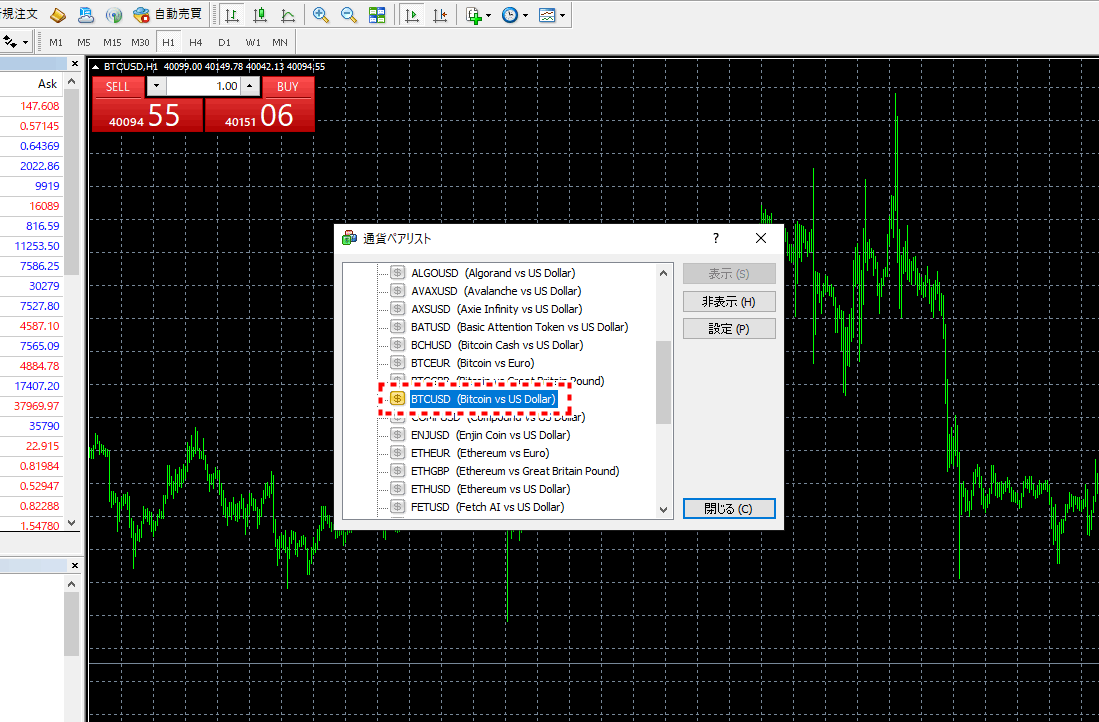Image resolution: width=1099 pixels, height=722 pixels.
Task: Select AXSUSD (Axie Infinity vs US Dollar)
Action: coord(496,309)
